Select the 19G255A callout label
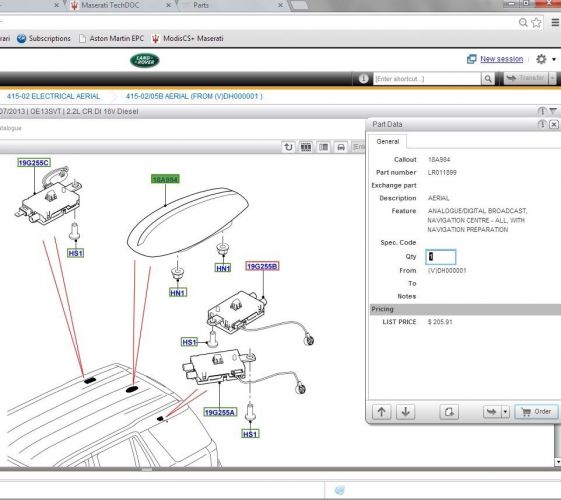 pos(220,412)
